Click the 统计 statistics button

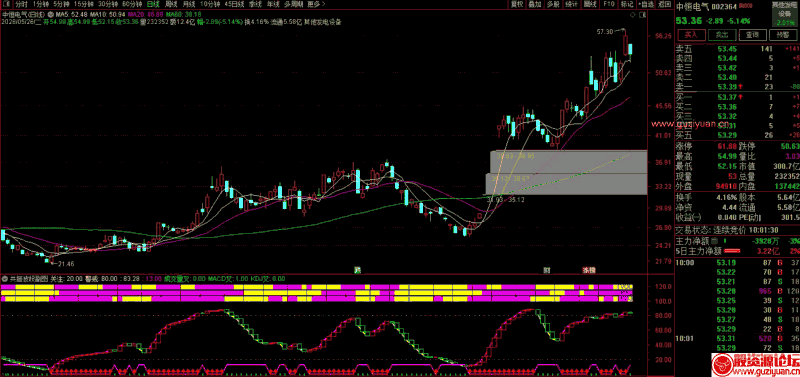click(x=571, y=5)
